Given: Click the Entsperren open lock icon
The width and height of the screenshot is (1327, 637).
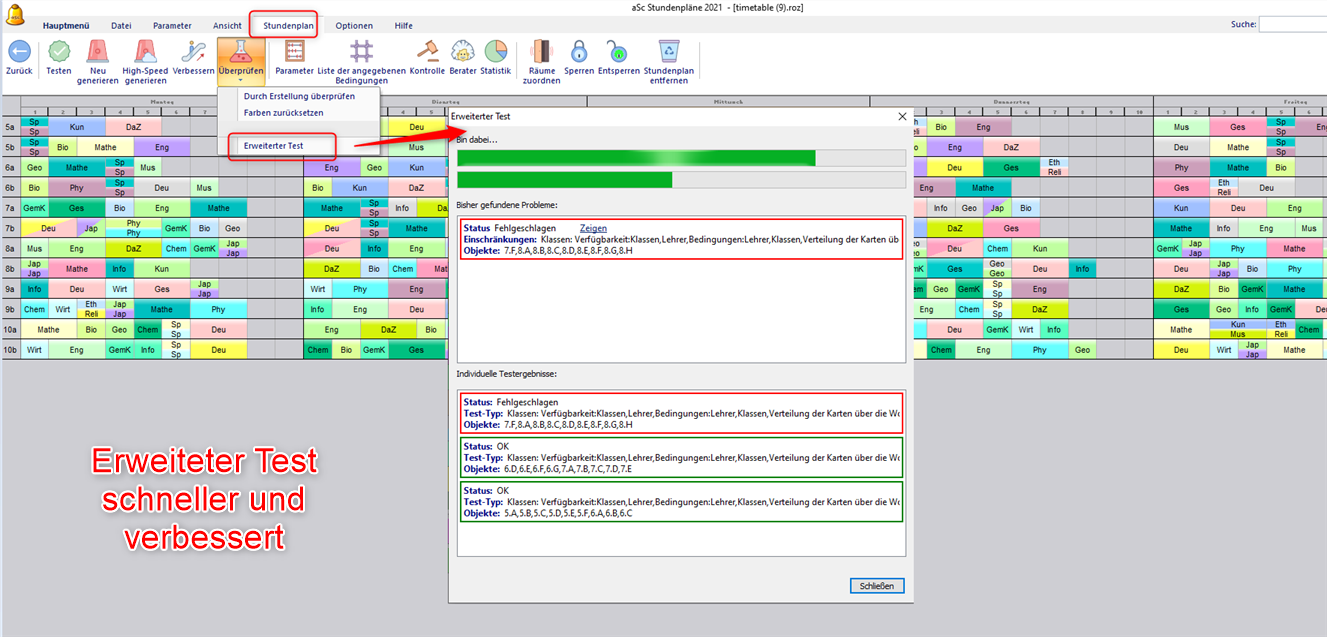Looking at the screenshot, I should [617, 51].
